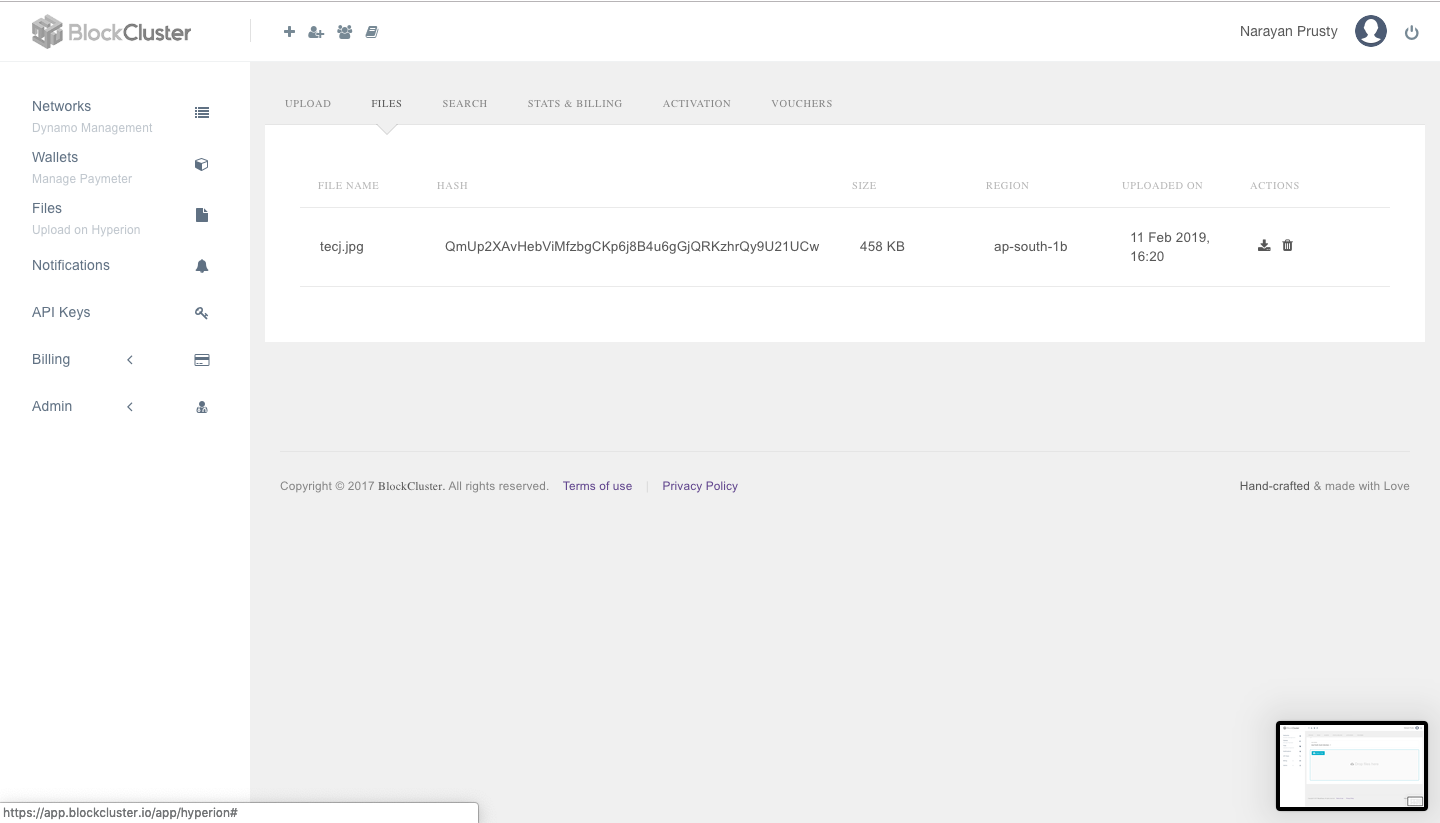Image resolution: width=1440 pixels, height=823 pixels.
Task: Open the Stats & Billing tab
Action: tap(575, 103)
